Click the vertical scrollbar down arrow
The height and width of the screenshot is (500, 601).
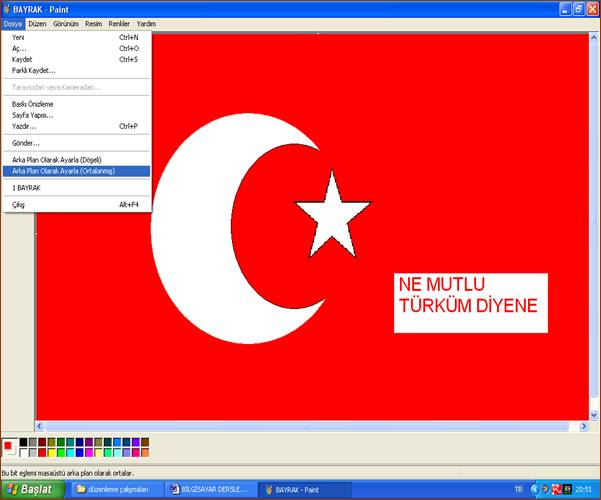(594, 415)
